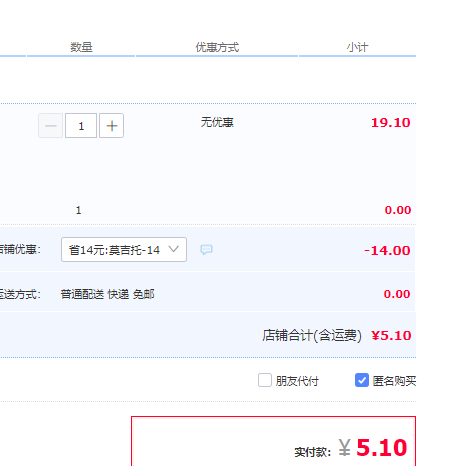This screenshot has height=466, width=459.
Task: Click the large 5.10 payment amount
Action: tap(382, 447)
